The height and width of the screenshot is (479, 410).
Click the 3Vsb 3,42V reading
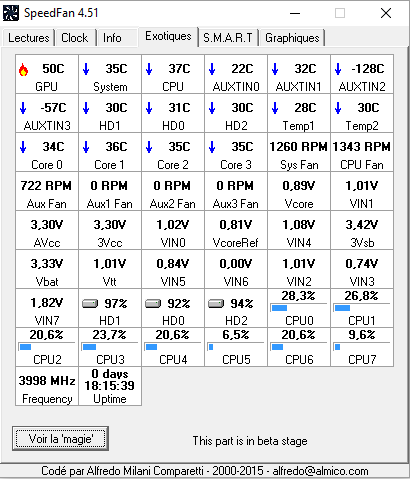tap(362, 230)
